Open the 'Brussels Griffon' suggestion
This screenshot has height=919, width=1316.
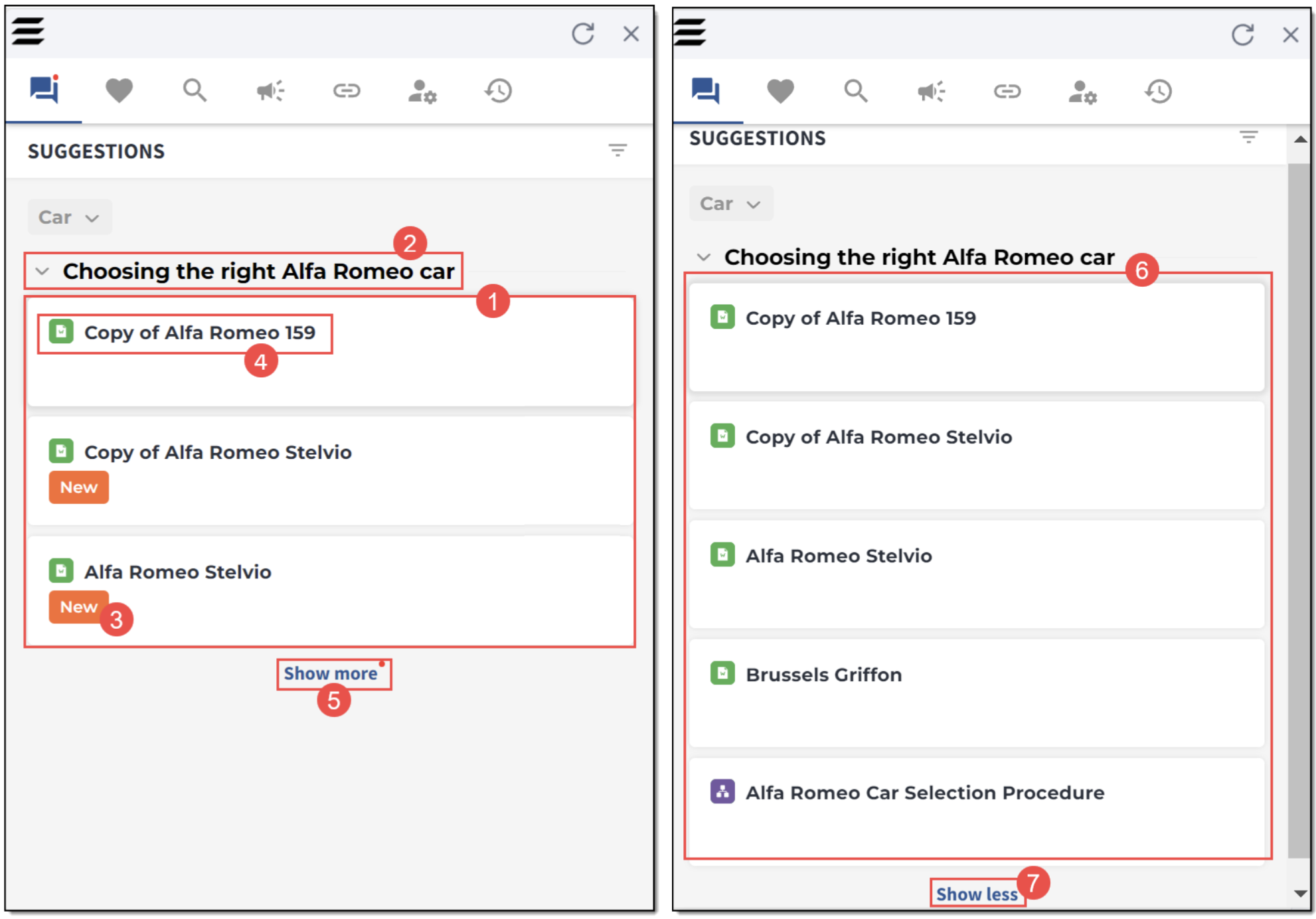(x=823, y=675)
